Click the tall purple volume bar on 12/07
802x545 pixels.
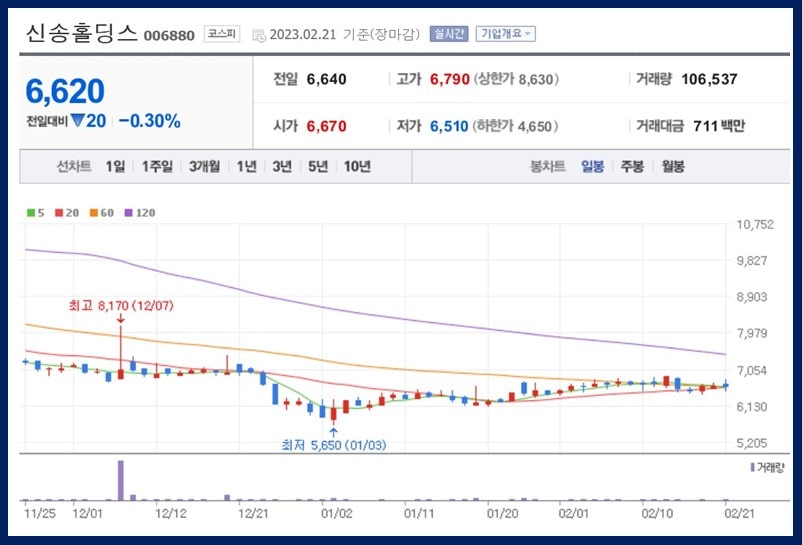pyautogui.click(x=121, y=481)
